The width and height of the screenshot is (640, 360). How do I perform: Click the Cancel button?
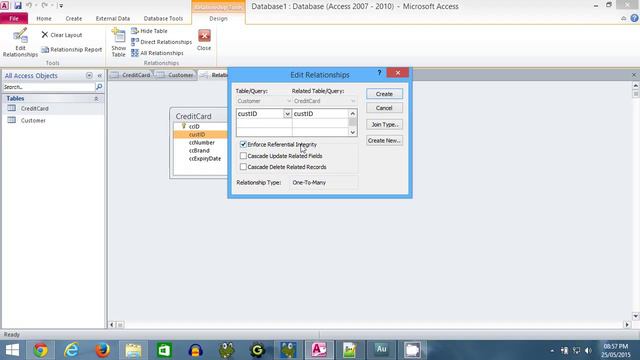pyautogui.click(x=384, y=108)
